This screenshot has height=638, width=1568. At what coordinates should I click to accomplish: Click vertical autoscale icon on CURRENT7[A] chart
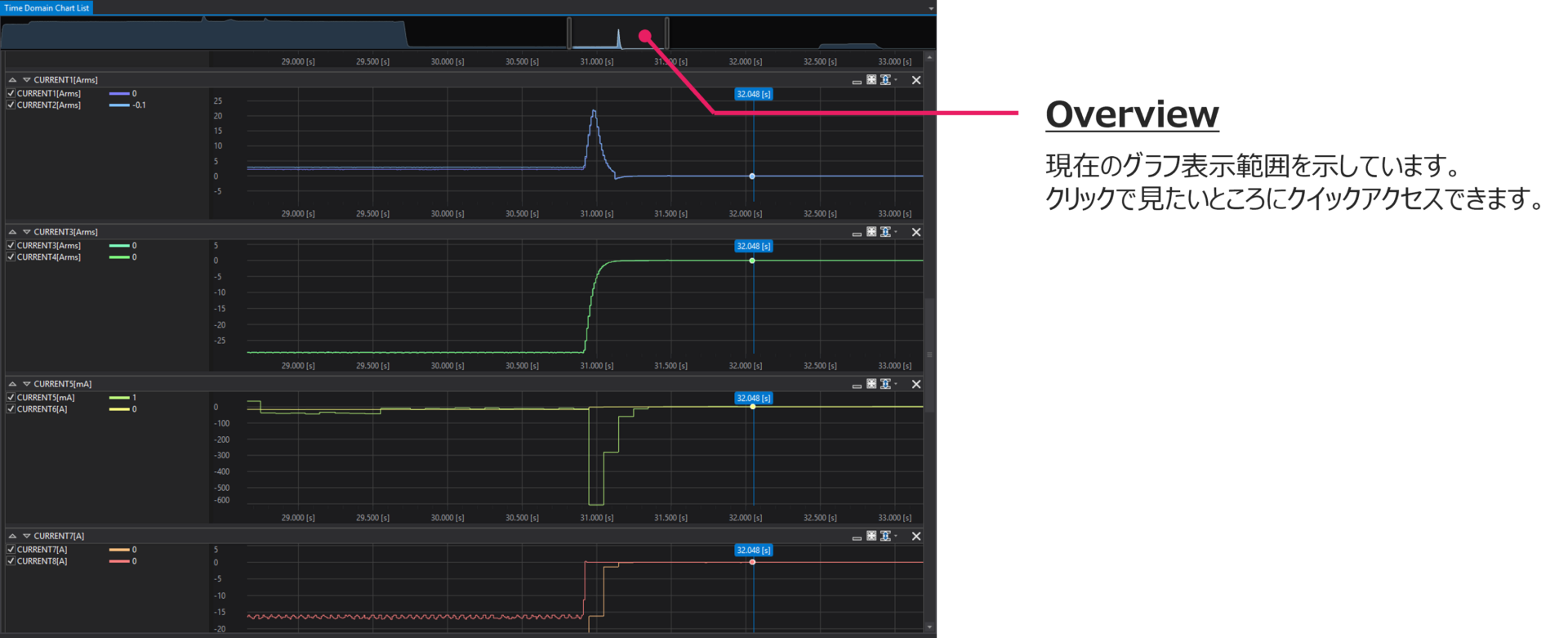pos(885,536)
